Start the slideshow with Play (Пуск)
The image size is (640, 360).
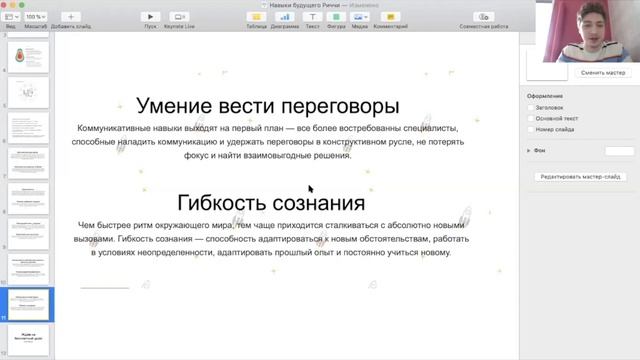150,17
